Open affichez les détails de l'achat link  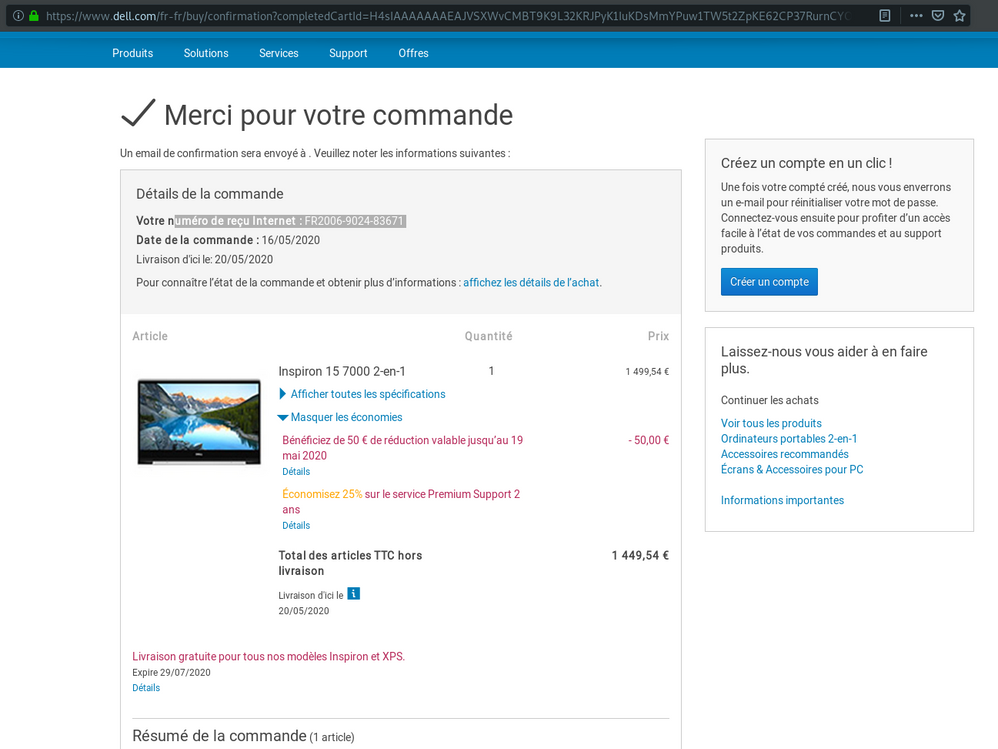click(x=532, y=283)
